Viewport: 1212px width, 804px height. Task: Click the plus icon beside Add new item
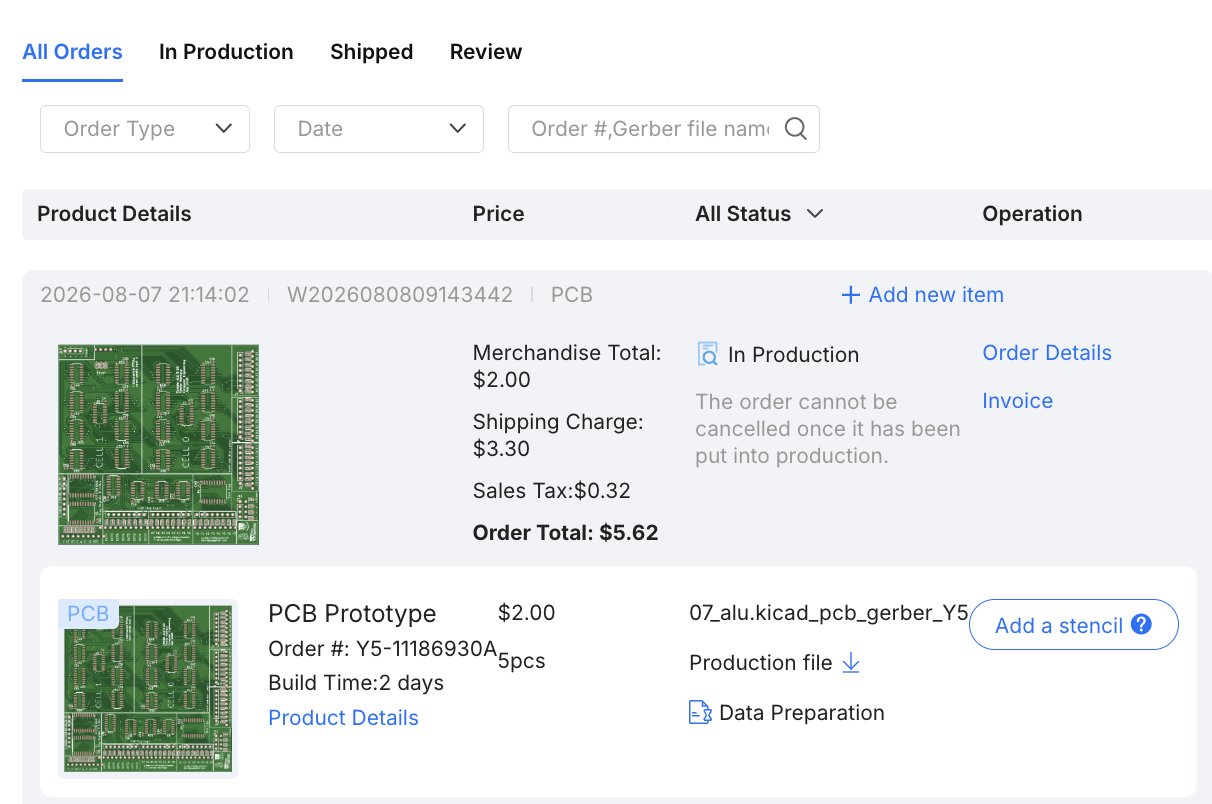tap(850, 295)
